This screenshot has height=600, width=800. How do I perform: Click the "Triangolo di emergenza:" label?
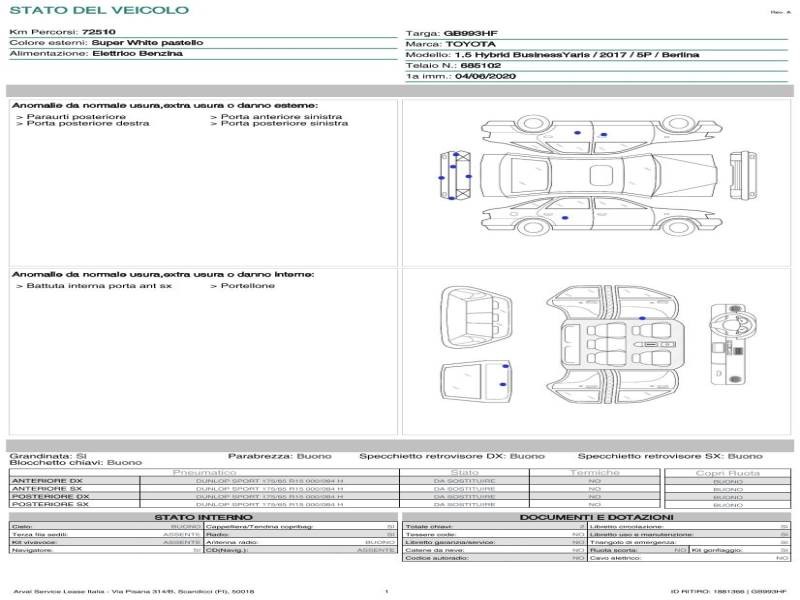point(633,542)
